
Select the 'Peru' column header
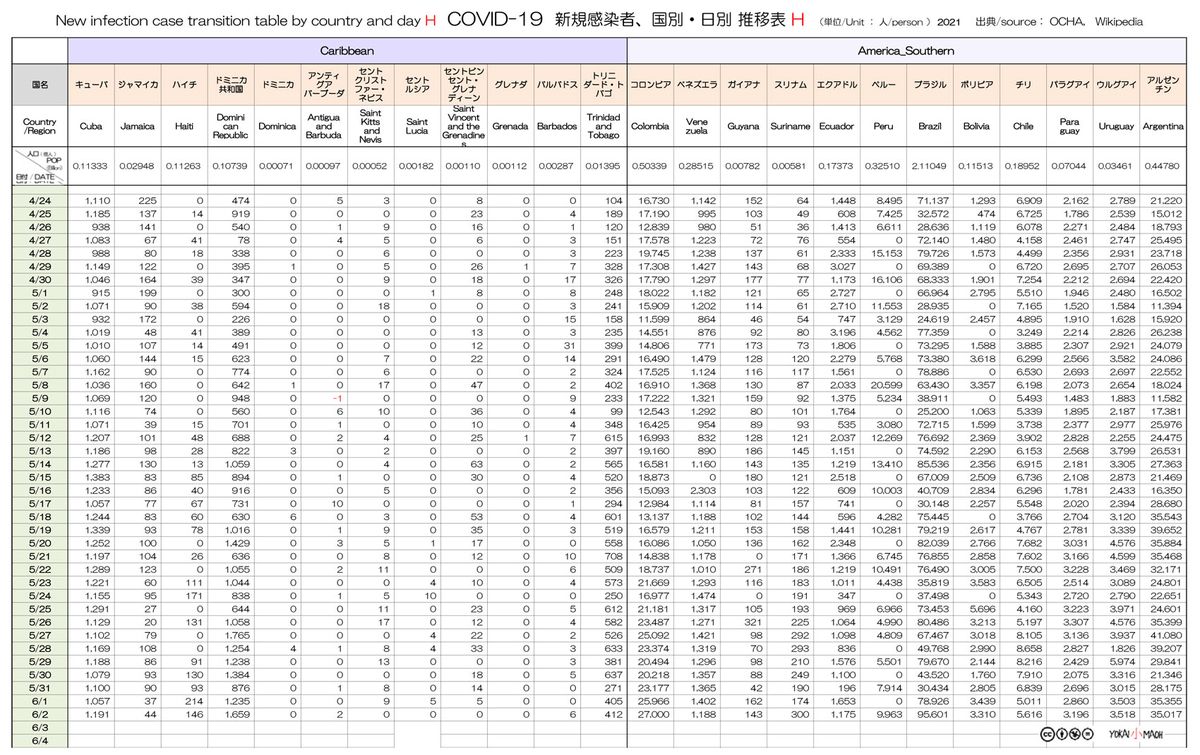click(x=883, y=127)
